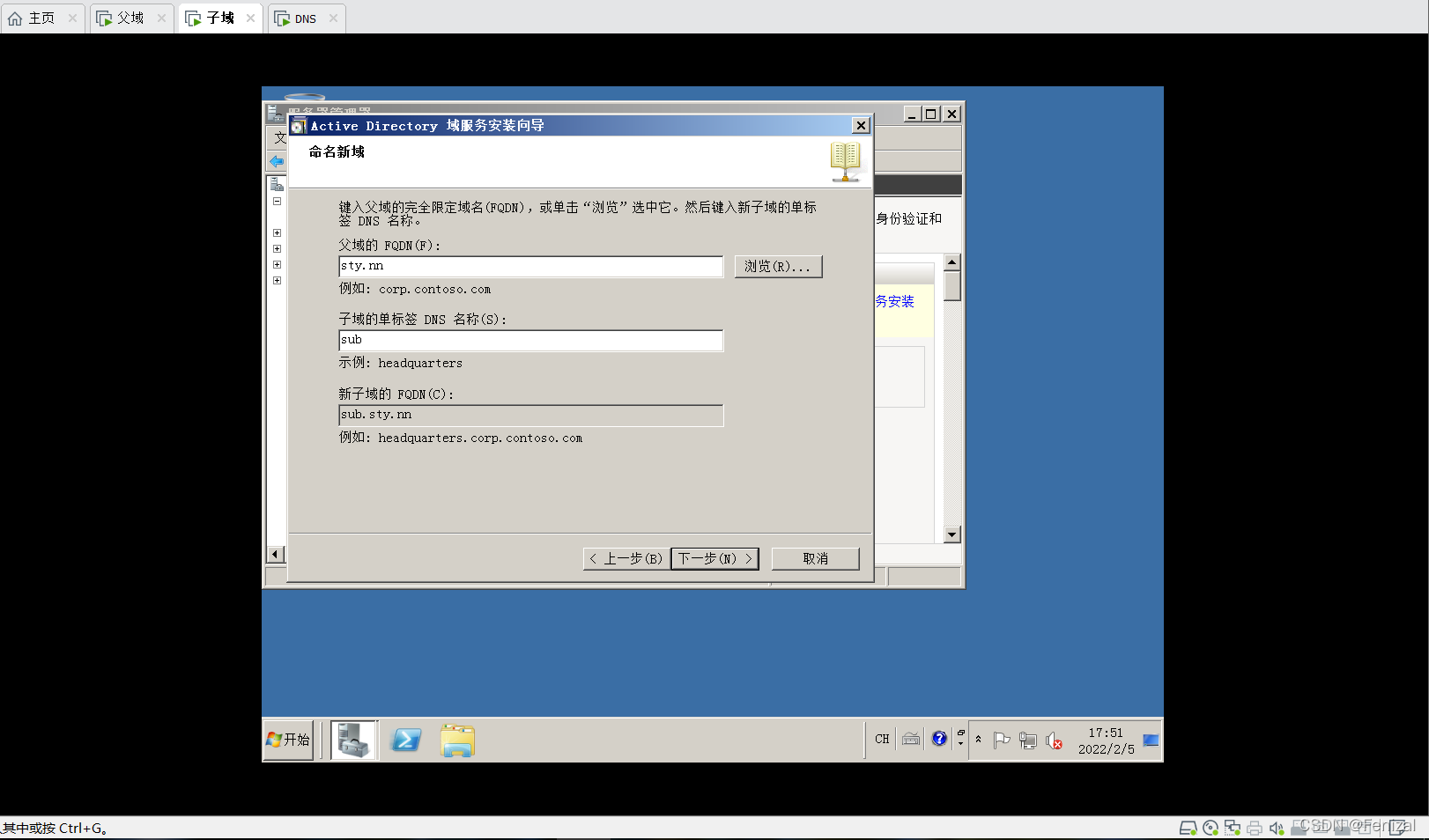Launch PowerShell from the taskbar
This screenshot has height=840, width=1429.
pos(406,740)
